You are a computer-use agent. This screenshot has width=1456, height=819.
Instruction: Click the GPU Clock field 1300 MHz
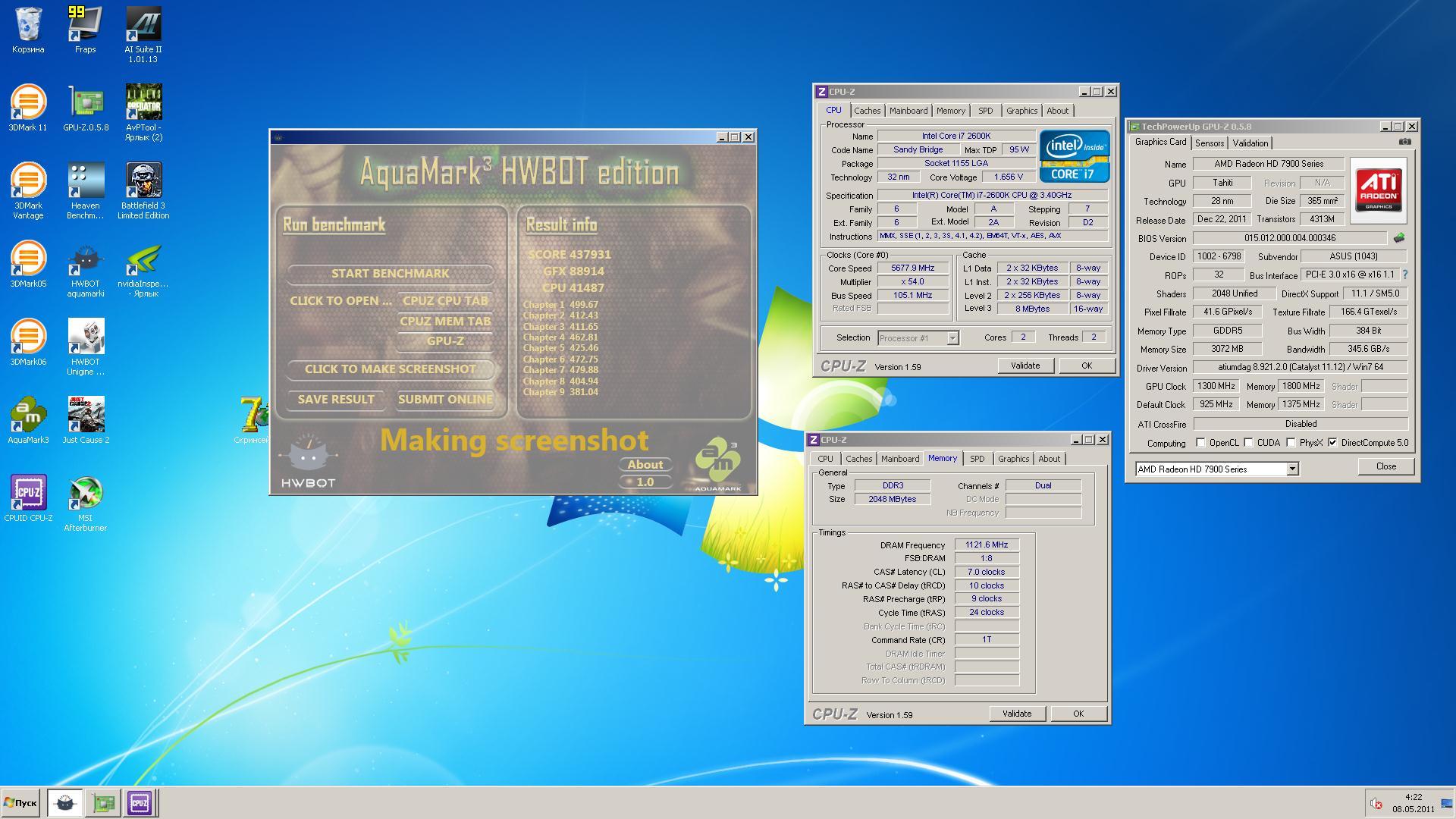click(x=1216, y=386)
